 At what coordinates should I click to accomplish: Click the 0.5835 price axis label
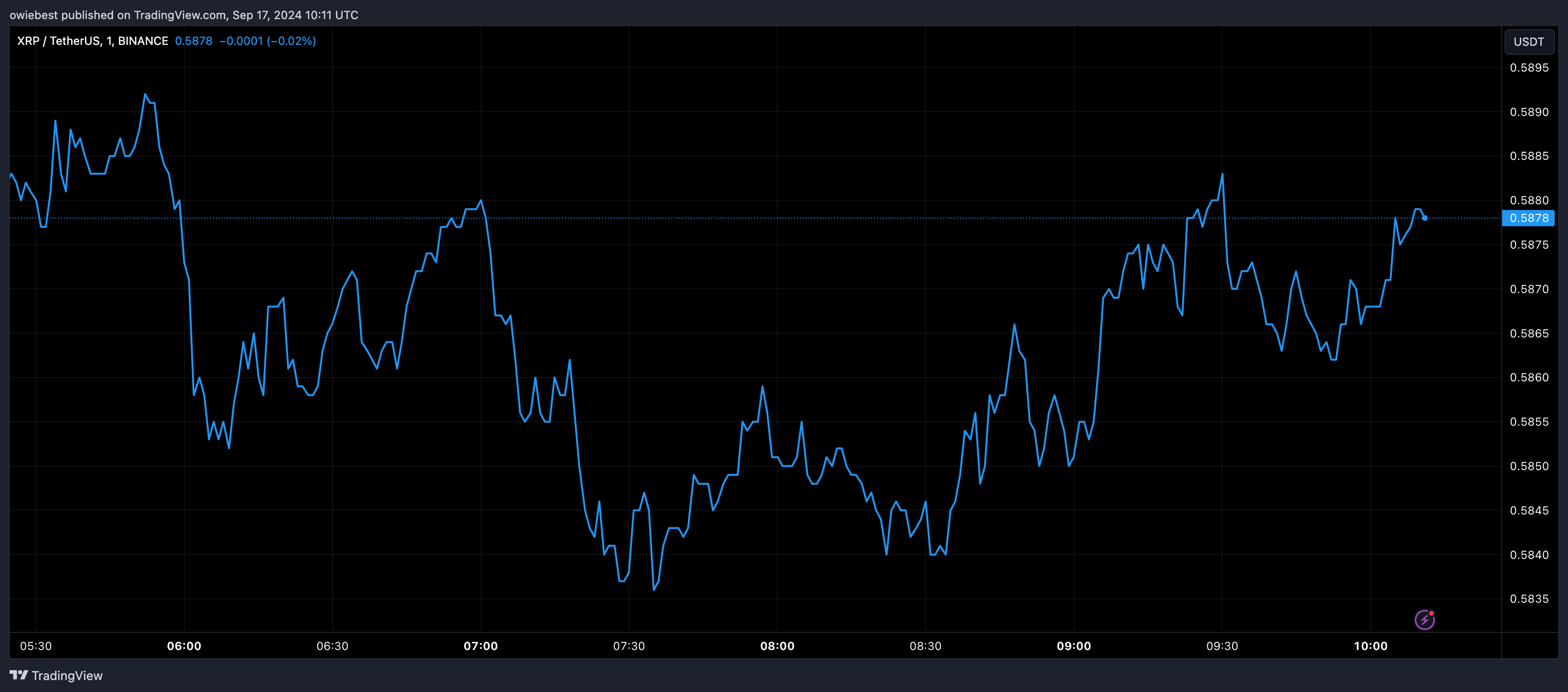1529,599
